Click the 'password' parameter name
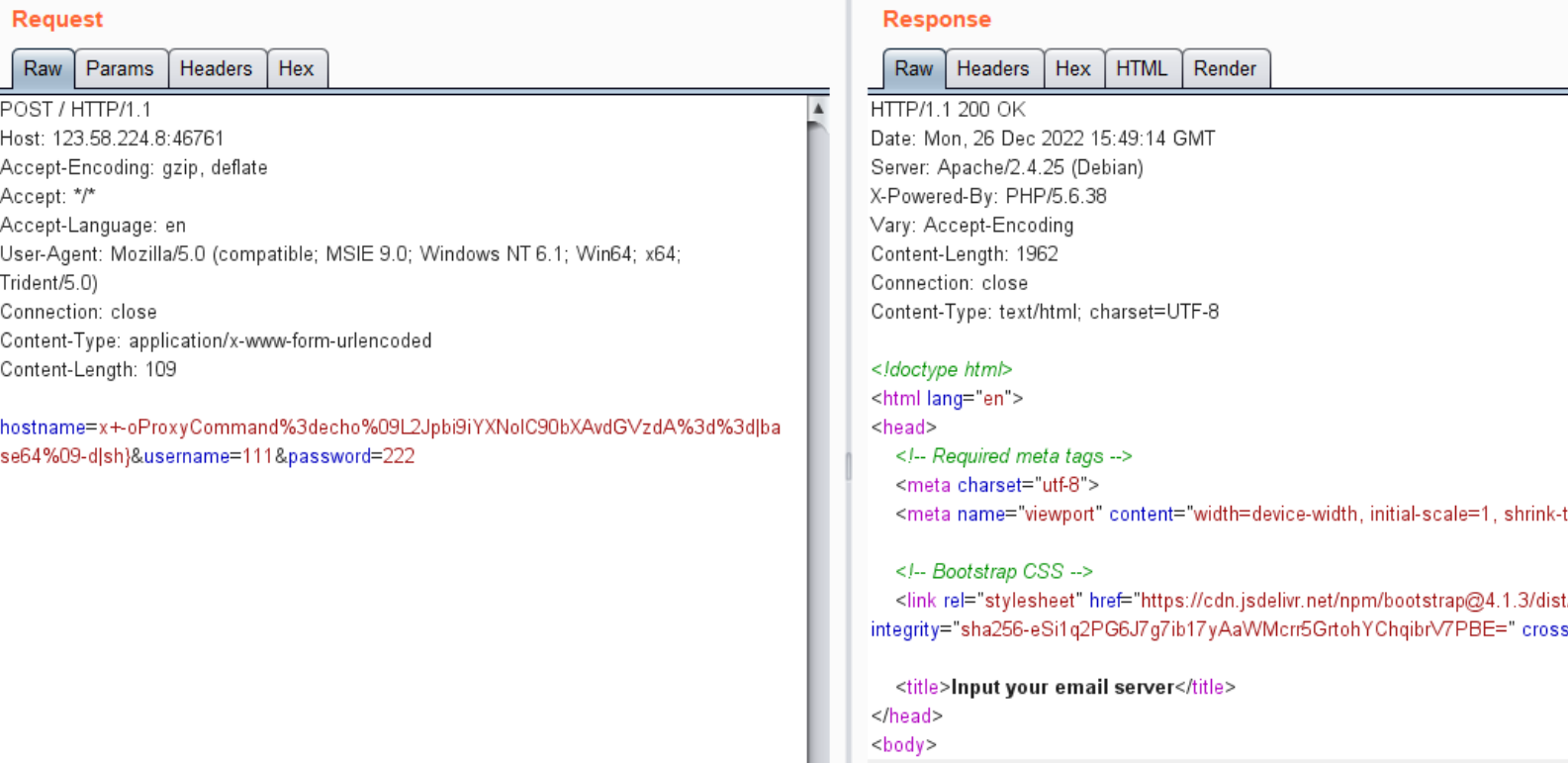 (329, 456)
